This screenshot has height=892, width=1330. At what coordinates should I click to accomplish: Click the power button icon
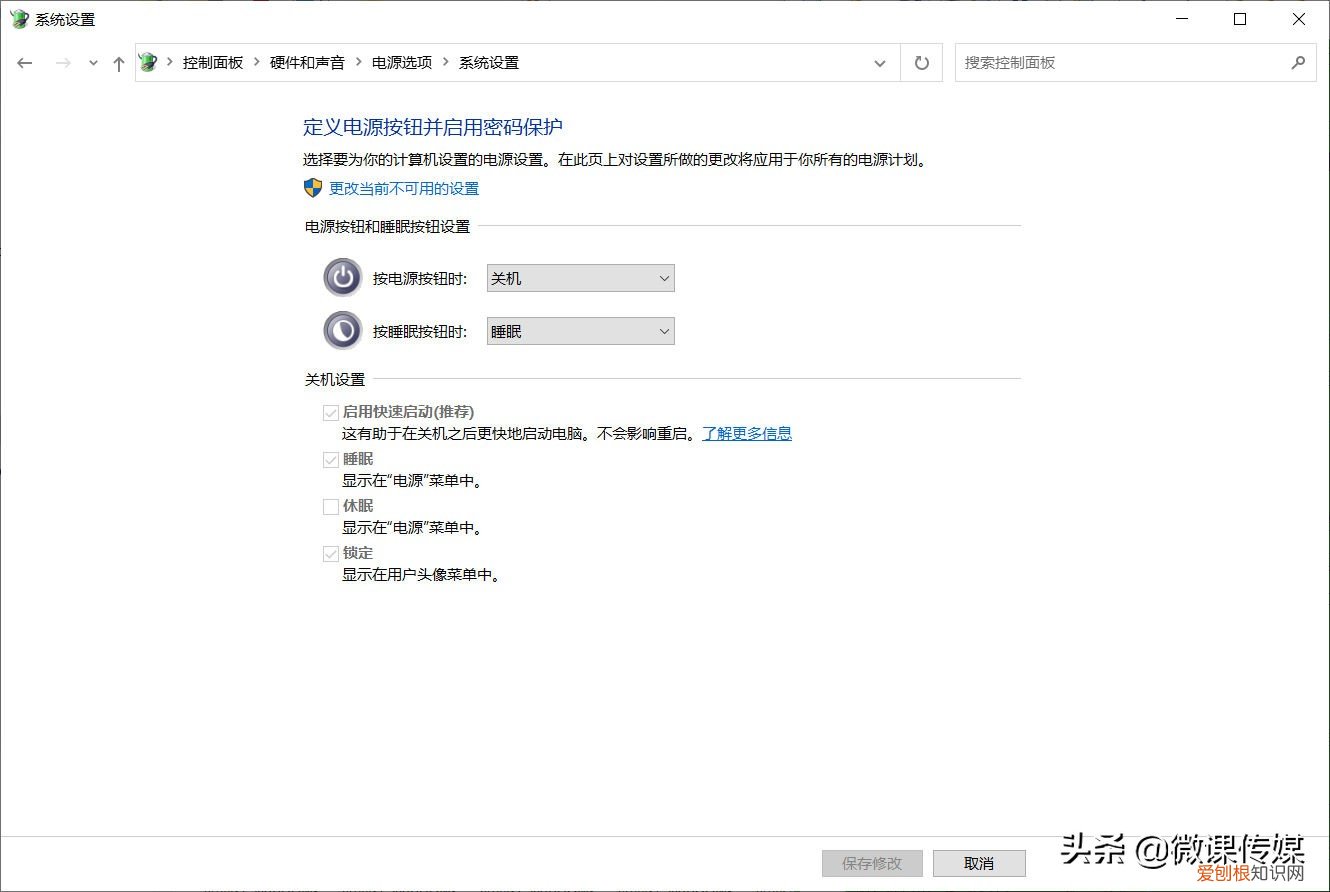(x=343, y=277)
